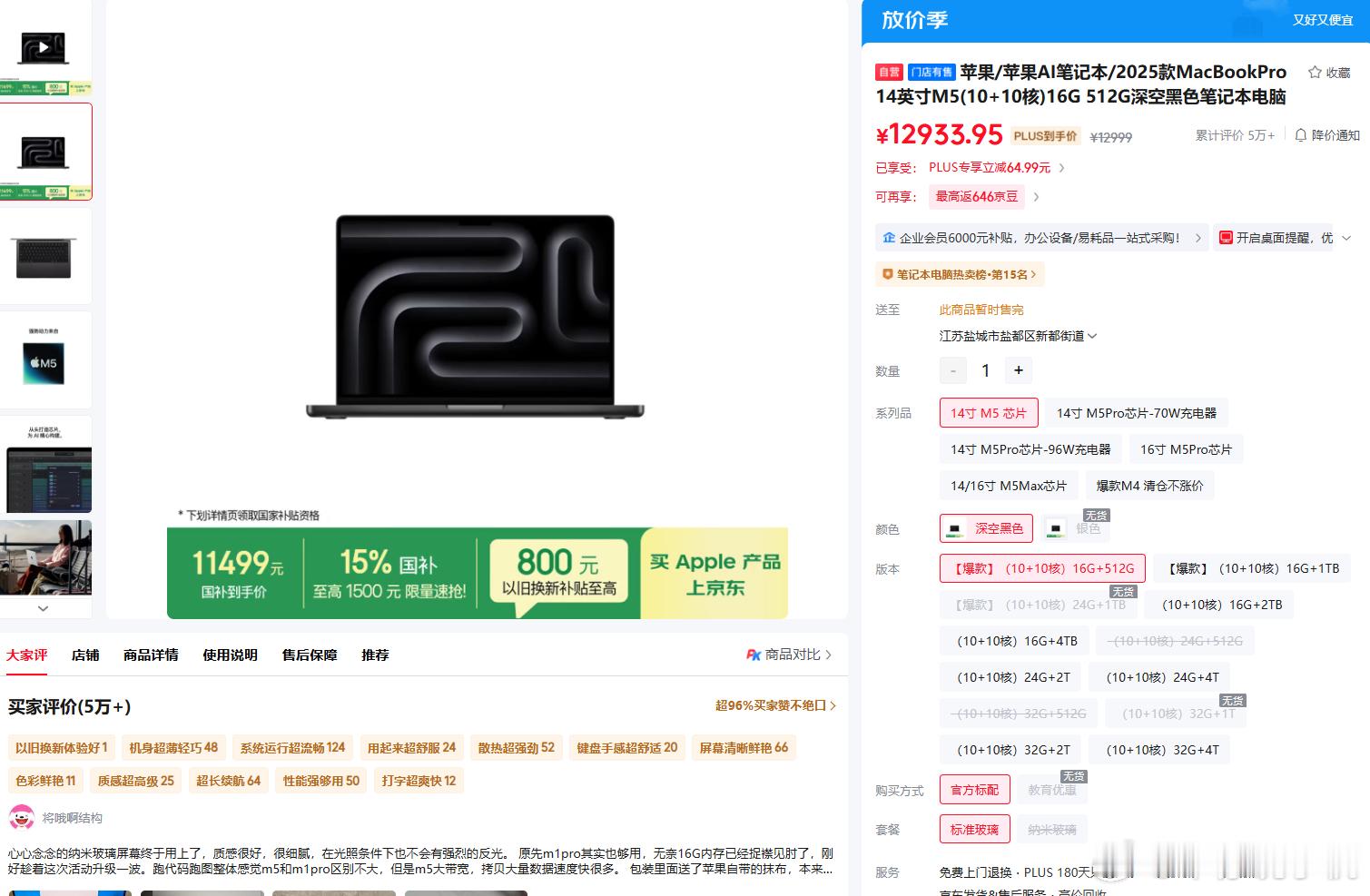The image size is (1370, 896).
Task: Click the 买 Apple 产品 上京东 banner
Action: (715, 574)
